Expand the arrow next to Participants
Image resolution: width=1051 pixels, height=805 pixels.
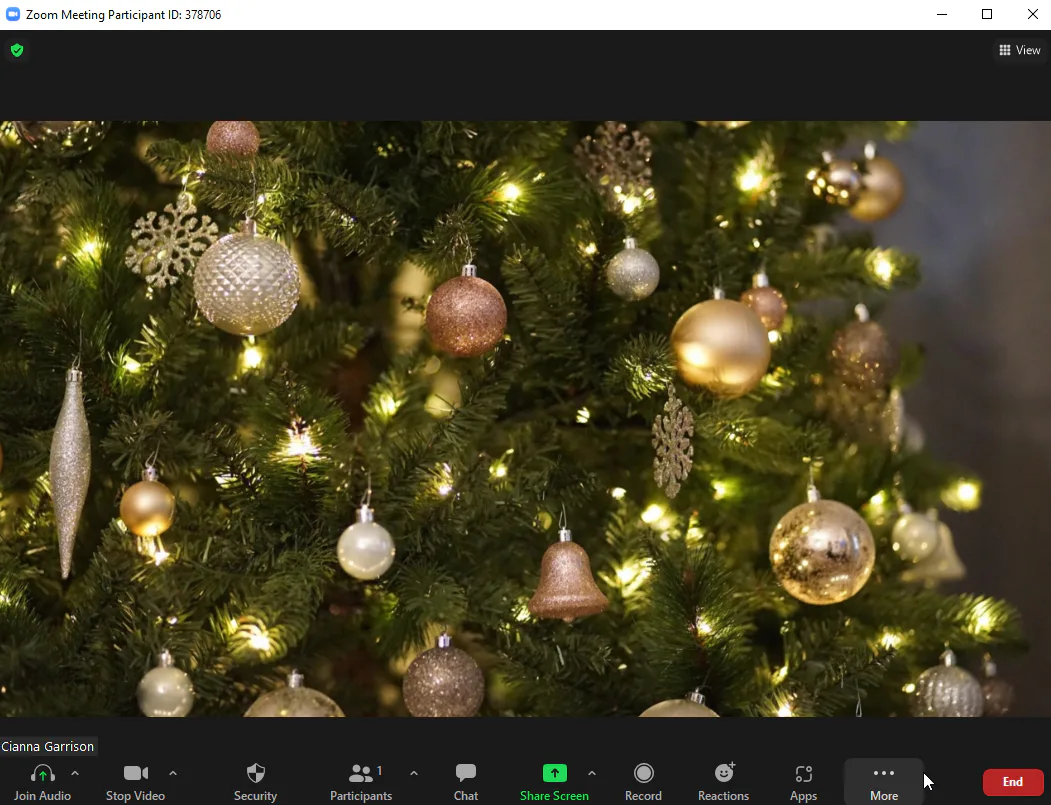[414, 773]
